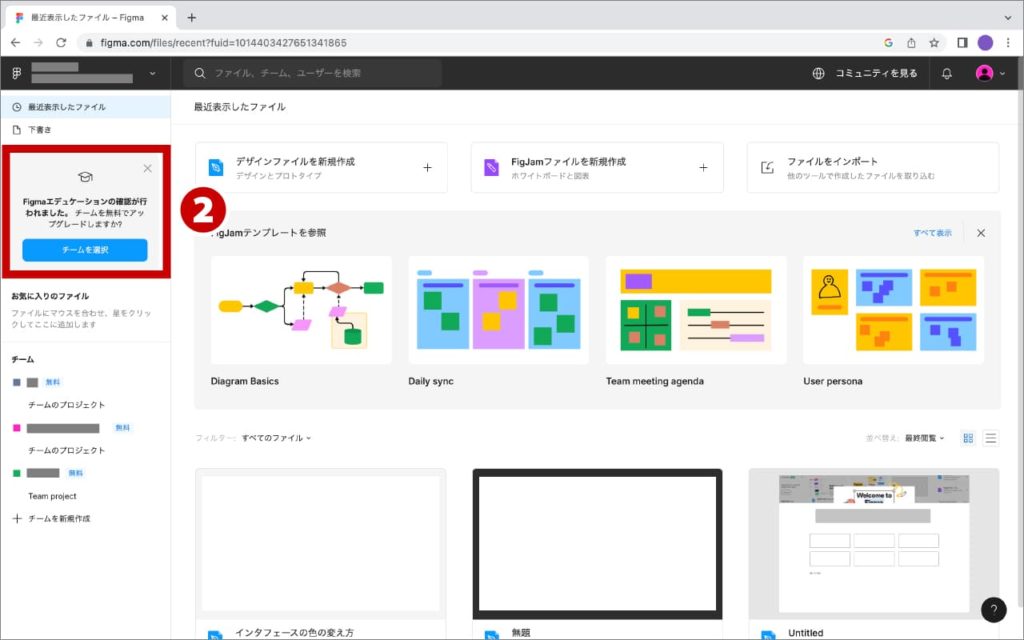Screen dimensions: 1024x640
Task: Click the globe icon beside コミュニティを見る
Action: coord(818,73)
